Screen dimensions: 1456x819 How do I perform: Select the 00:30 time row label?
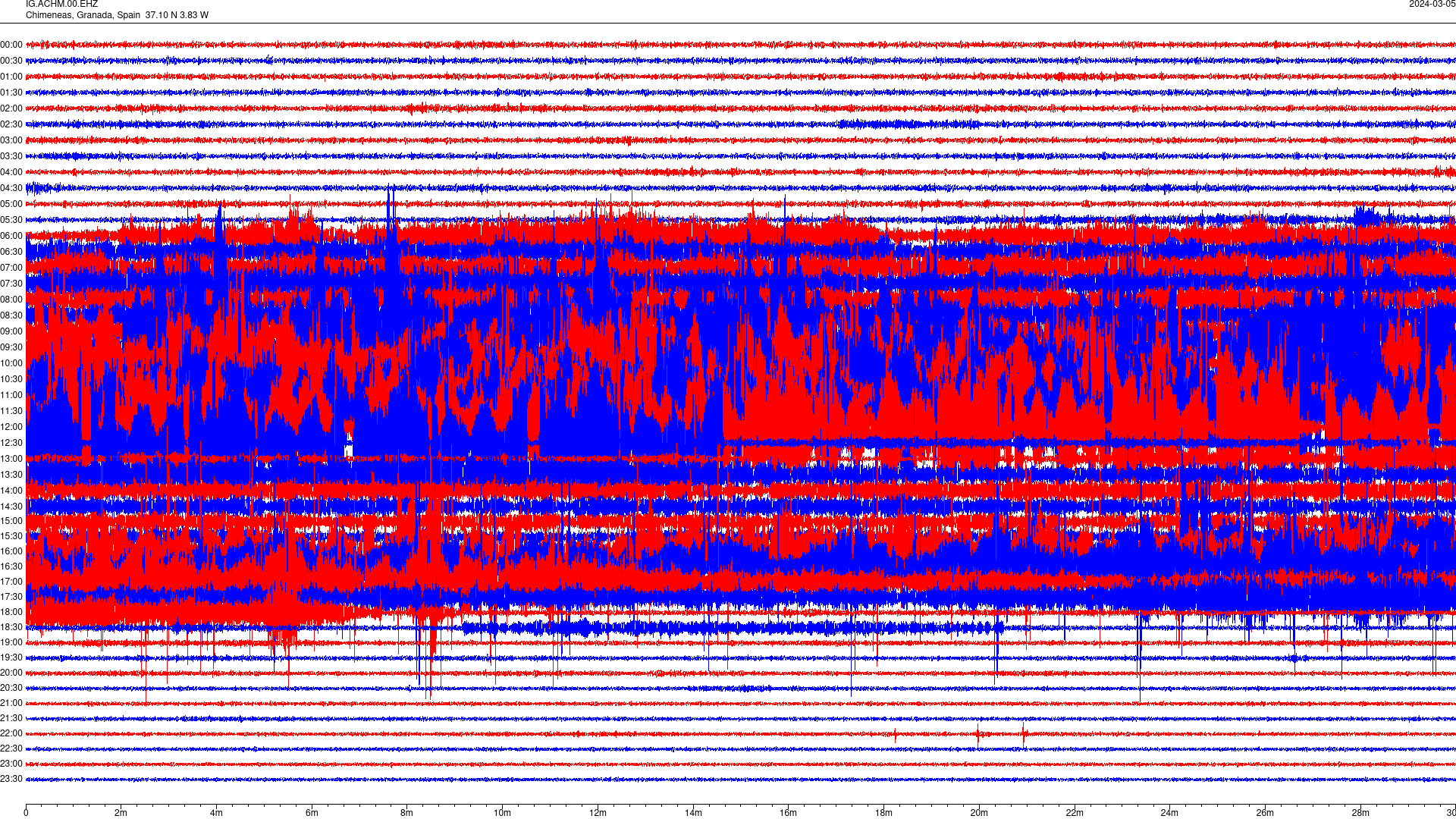(x=11, y=61)
